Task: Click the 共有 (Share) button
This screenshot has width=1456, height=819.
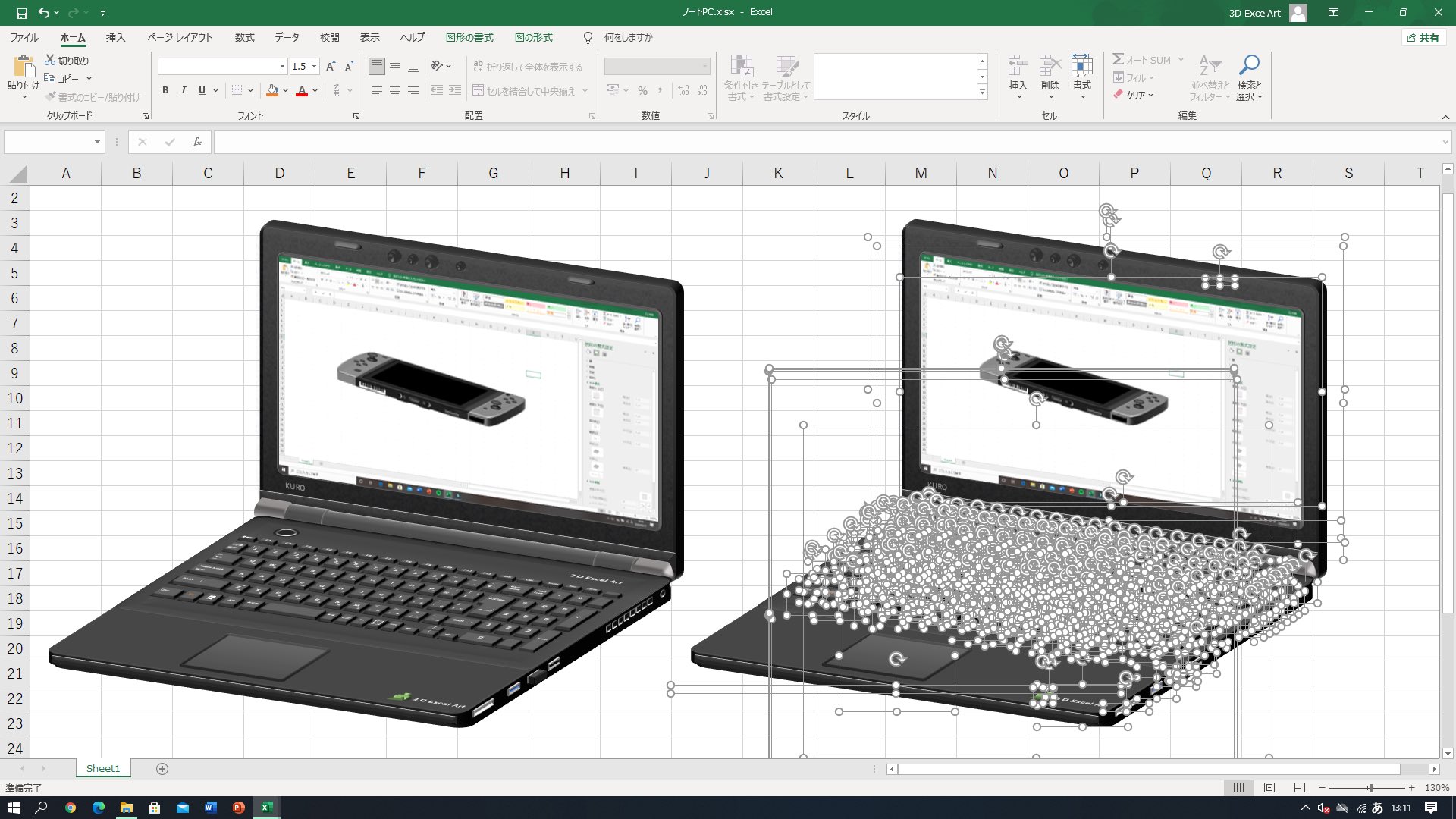Action: [1423, 37]
